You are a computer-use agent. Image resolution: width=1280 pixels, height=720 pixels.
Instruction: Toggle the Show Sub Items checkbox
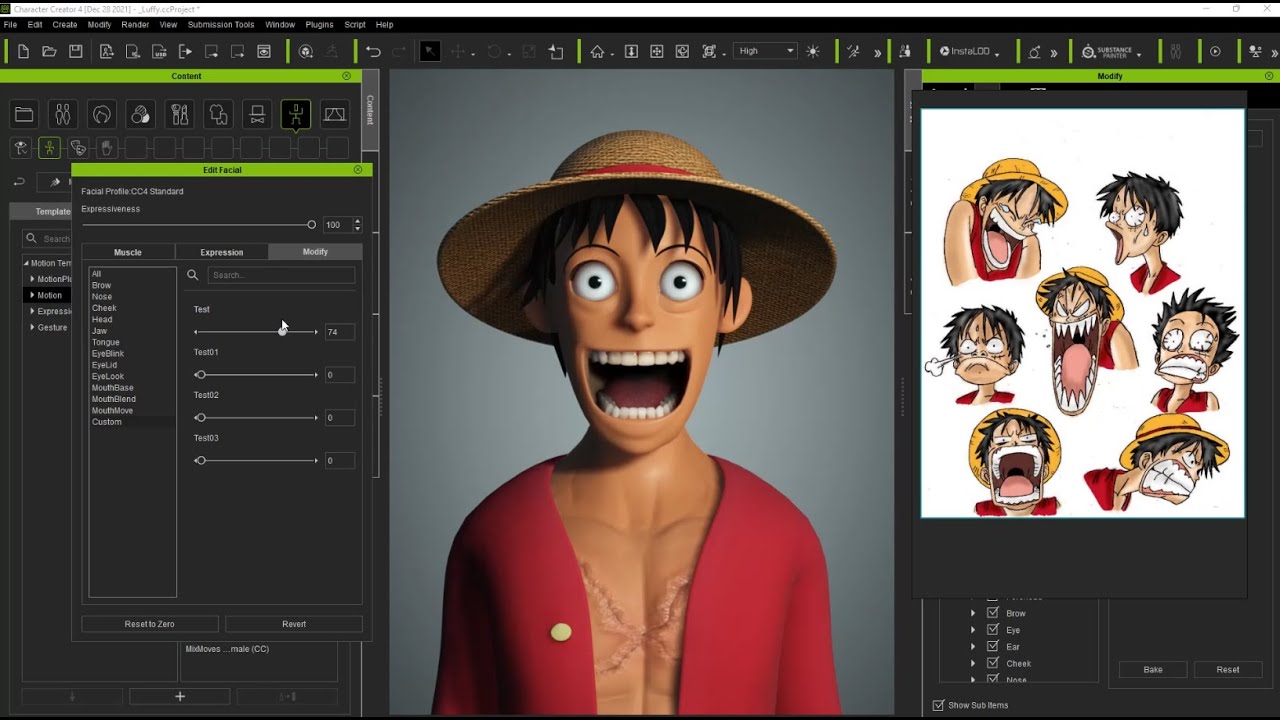tap(938, 705)
